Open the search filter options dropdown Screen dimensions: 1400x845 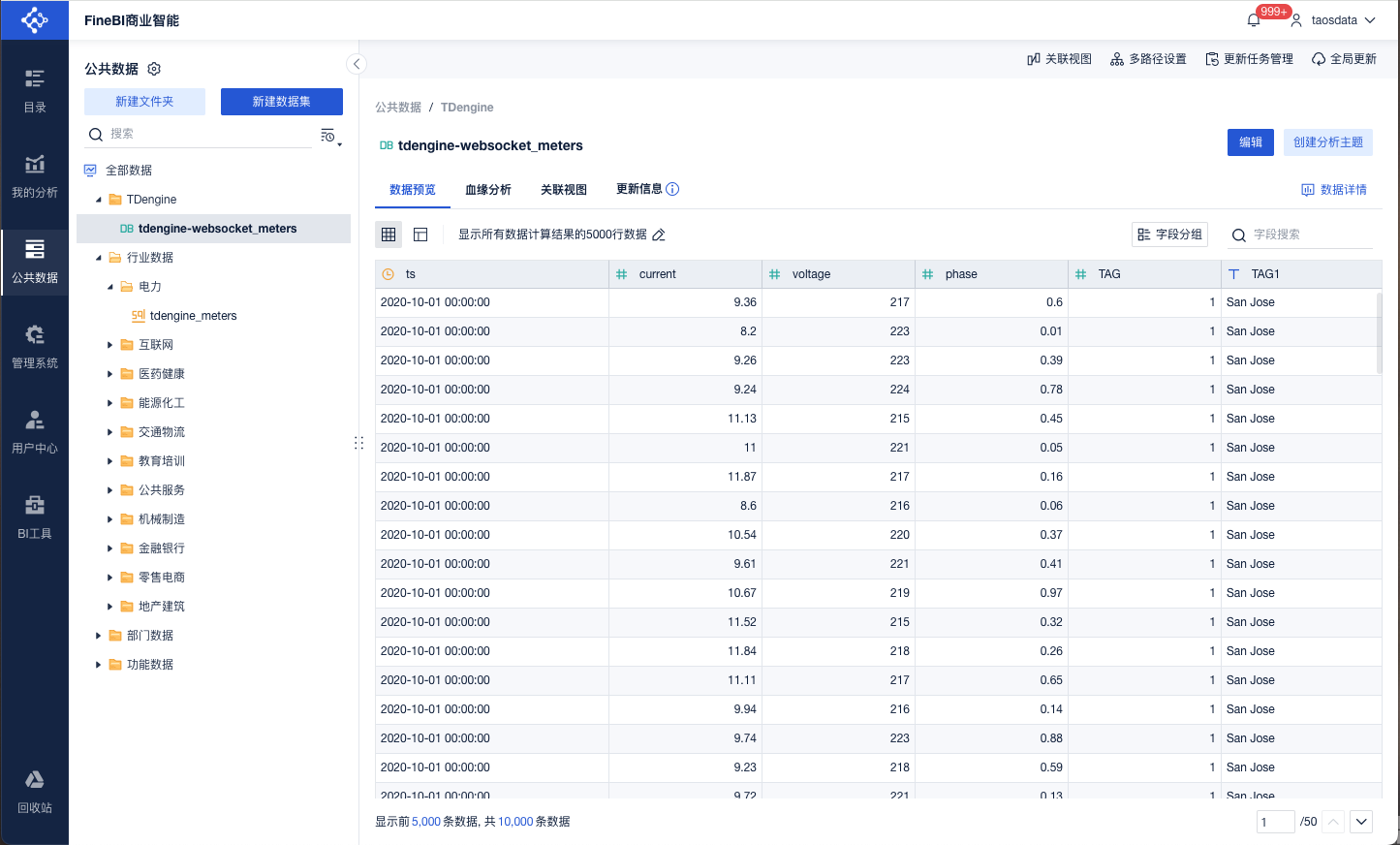[329, 136]
